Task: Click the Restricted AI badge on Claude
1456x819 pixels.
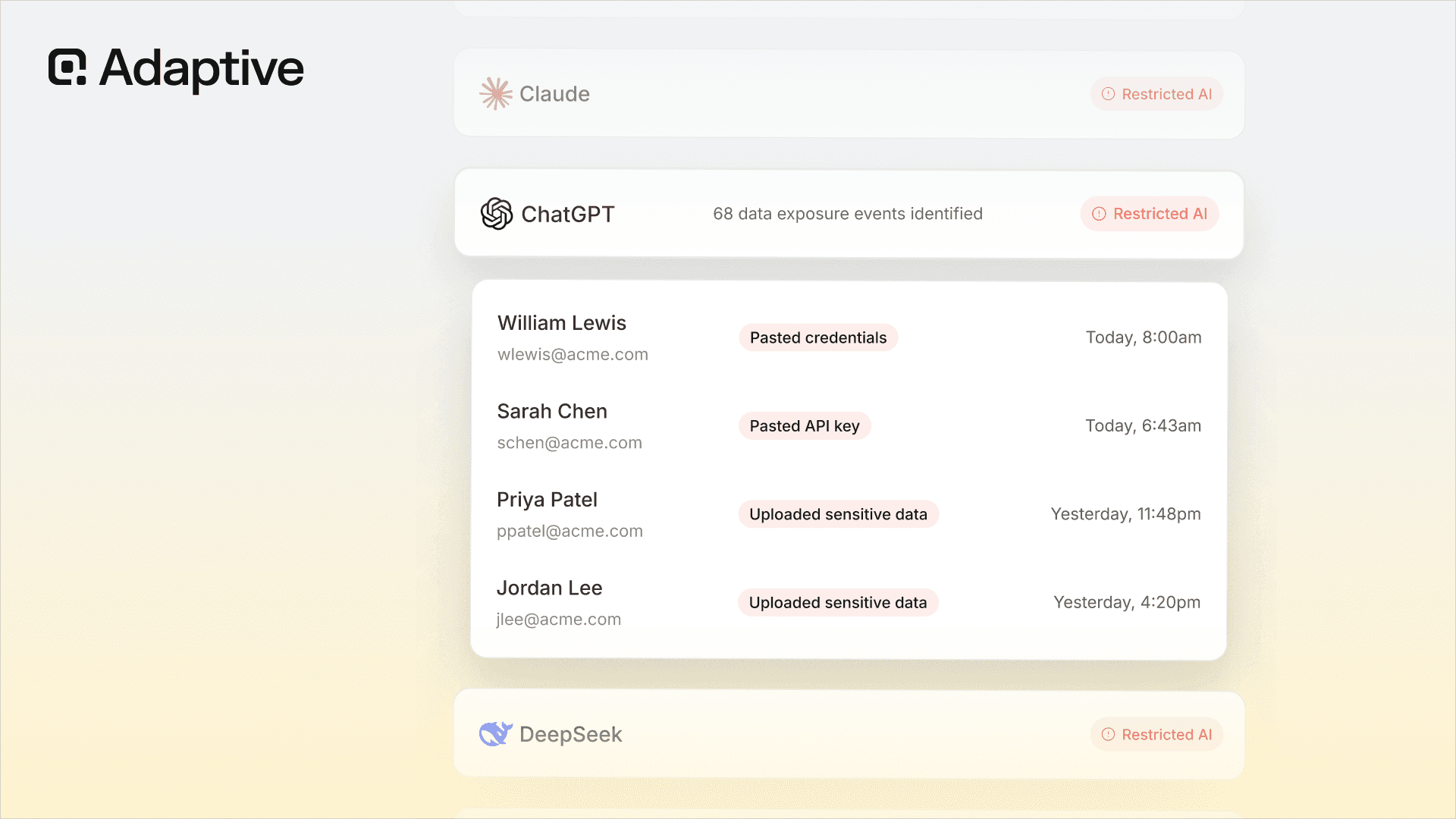Action: tap(1156, 94)
